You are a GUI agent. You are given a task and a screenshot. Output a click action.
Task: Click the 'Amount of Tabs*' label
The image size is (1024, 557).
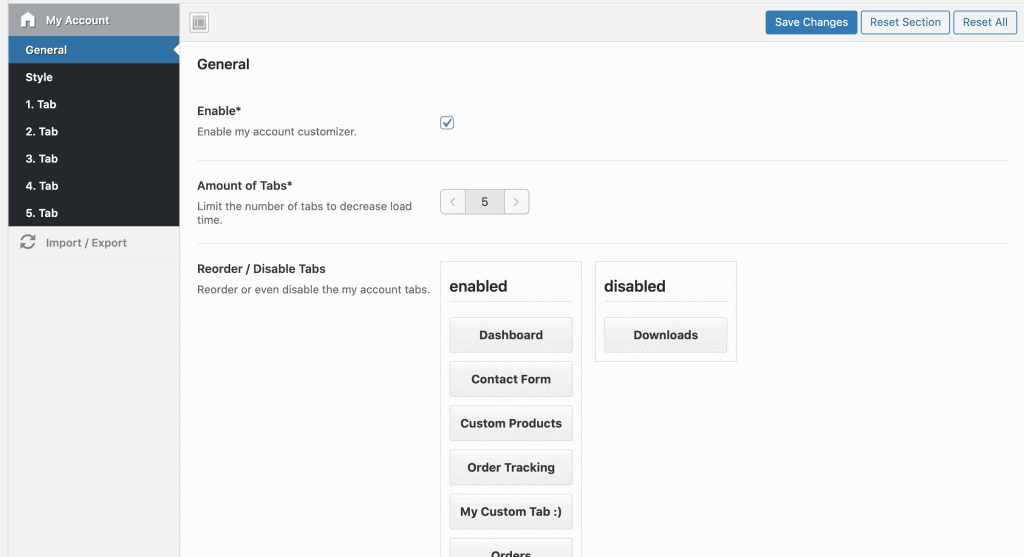tap(245, 185)
